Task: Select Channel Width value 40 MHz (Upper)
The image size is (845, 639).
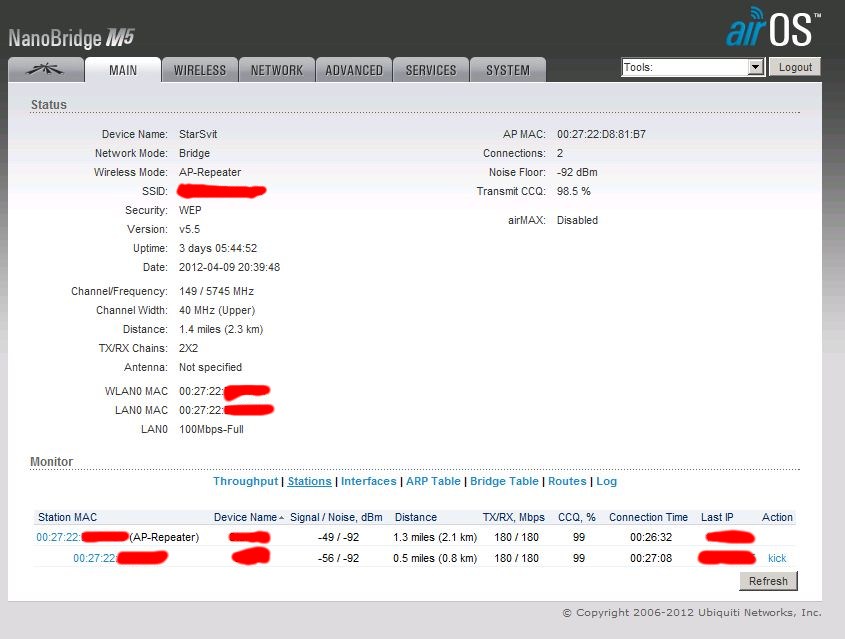Action: (217, 310)
